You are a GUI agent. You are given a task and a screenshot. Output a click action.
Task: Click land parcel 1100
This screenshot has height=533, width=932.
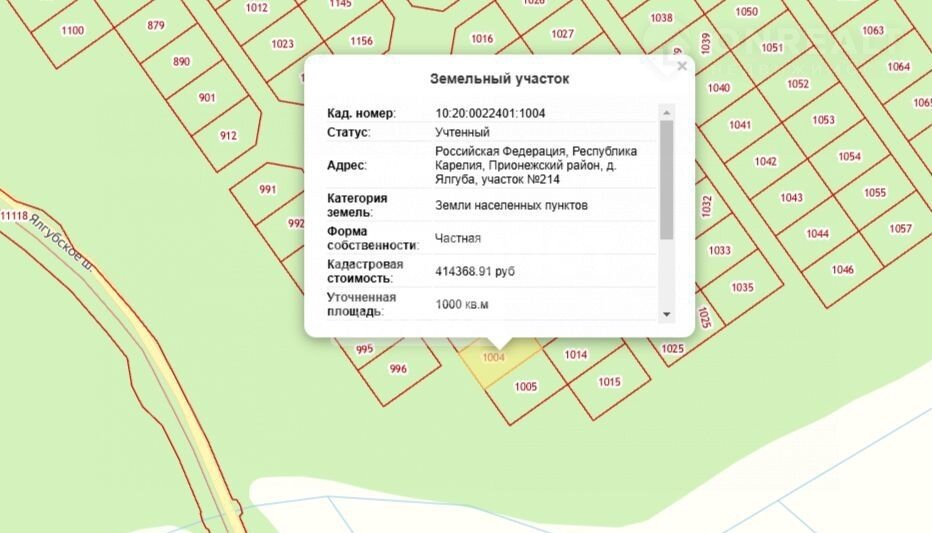pos(72,31)
